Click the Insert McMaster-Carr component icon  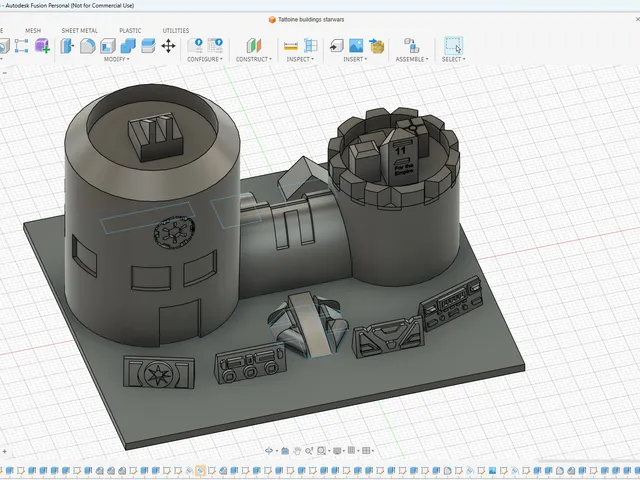point(376,46)
